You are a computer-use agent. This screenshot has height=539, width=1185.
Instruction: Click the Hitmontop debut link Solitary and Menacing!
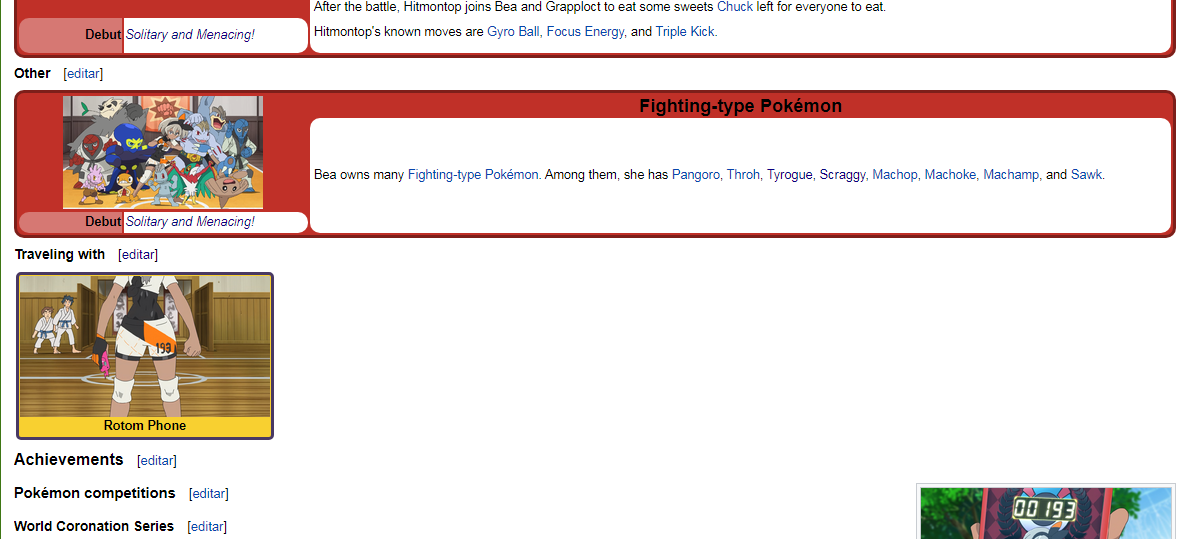coord(190,35)
